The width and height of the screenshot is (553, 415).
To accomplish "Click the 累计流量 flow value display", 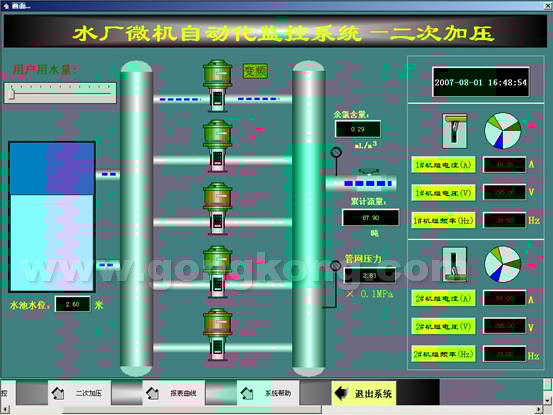I will (x=371, y=218).
